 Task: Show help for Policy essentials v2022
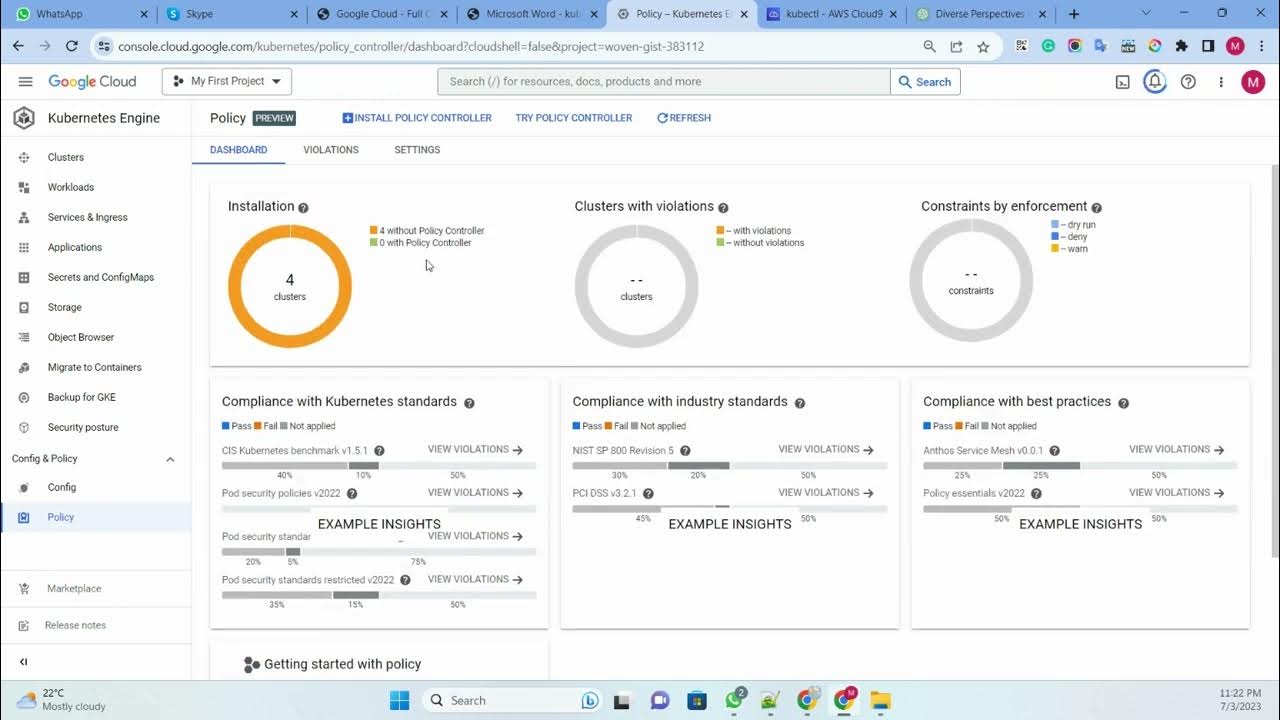(1036, 494)
